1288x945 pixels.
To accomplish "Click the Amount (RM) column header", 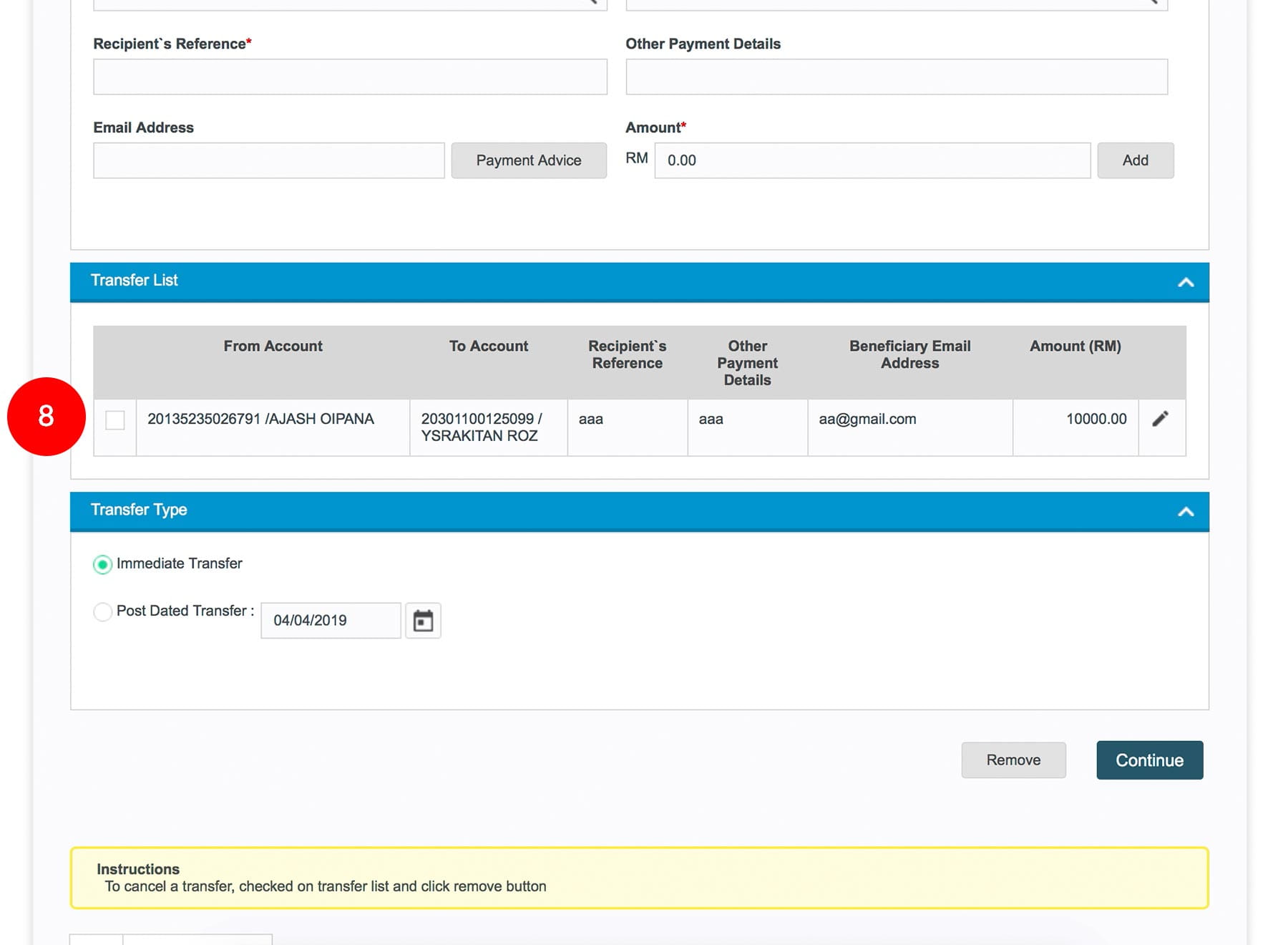I will (x=1075, y=346).
